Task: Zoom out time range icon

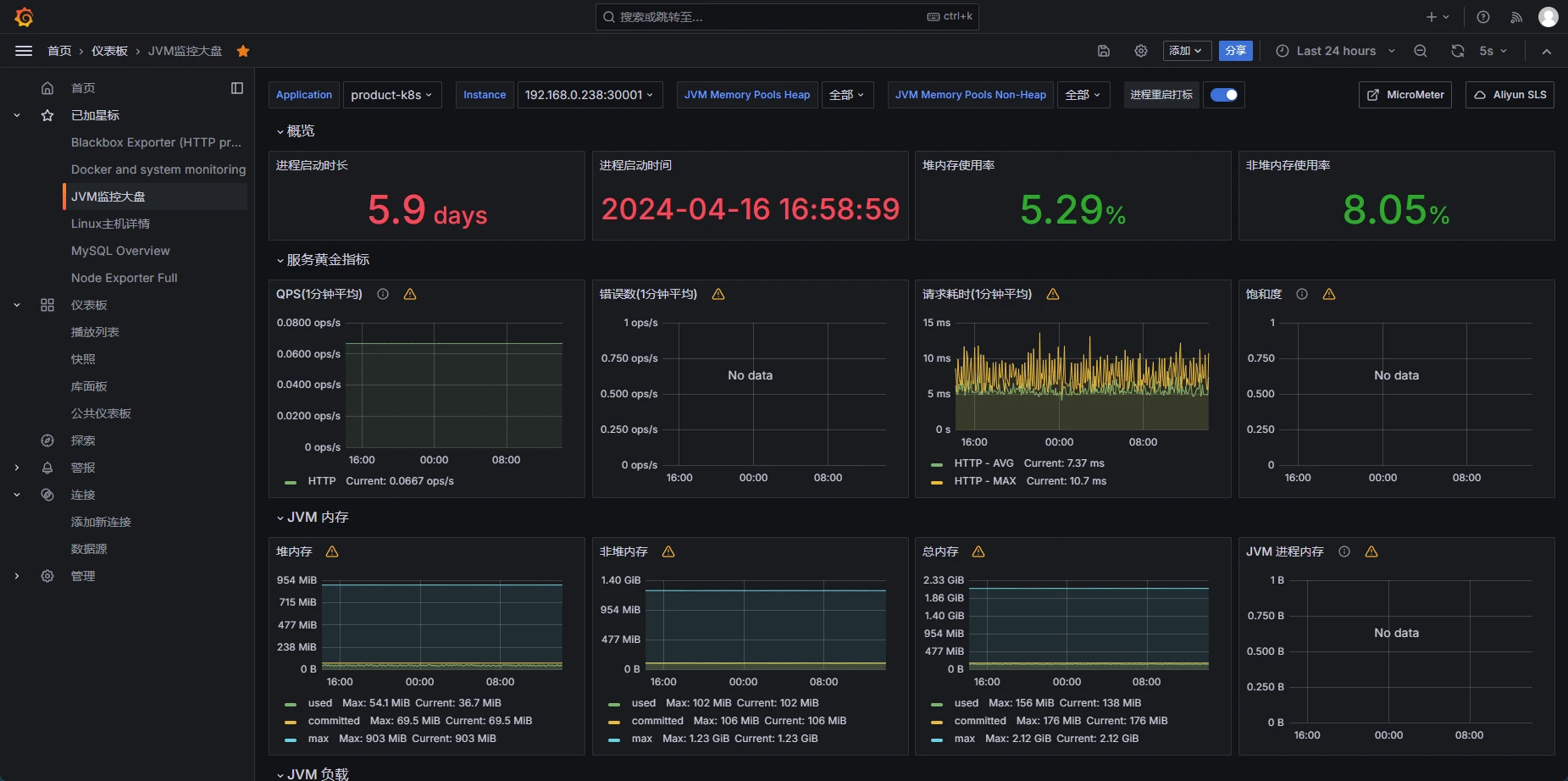Action: pyautogui.click(x=1421, y=51)
